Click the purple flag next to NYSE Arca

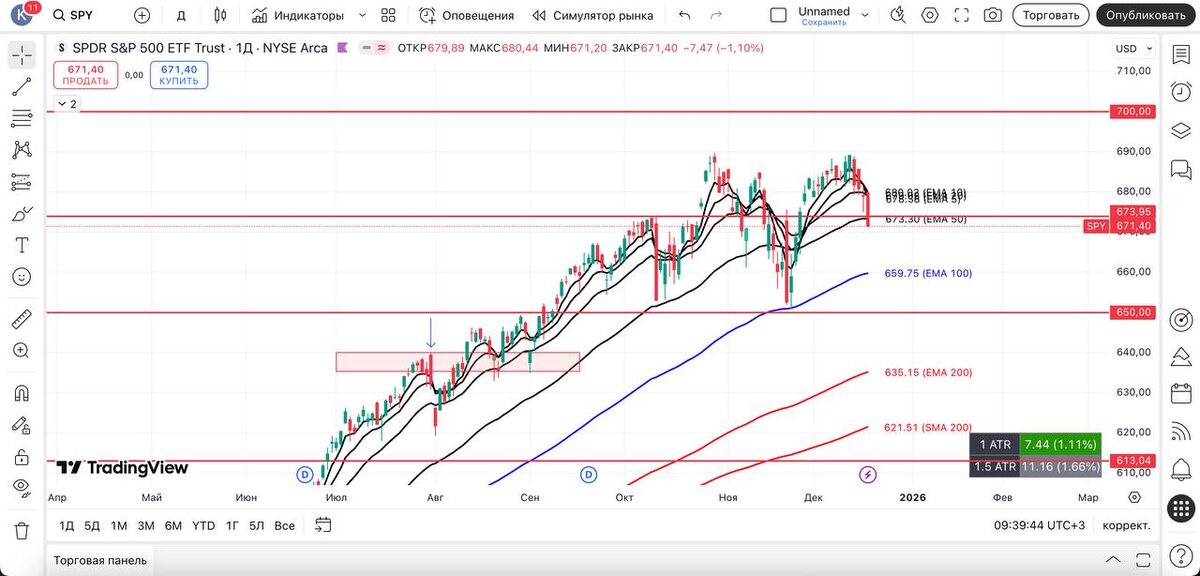[x=343, y=48]
